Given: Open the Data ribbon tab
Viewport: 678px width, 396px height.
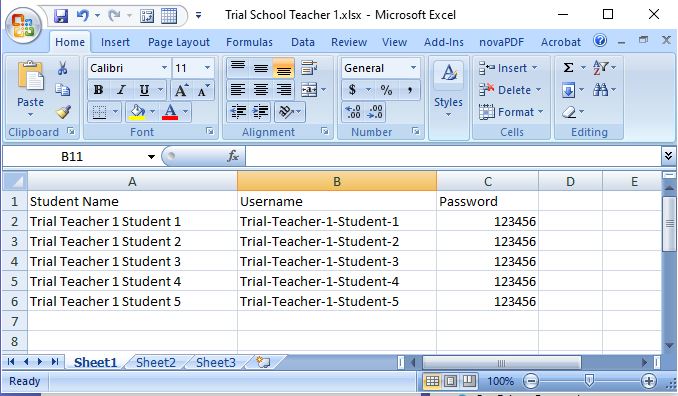Looking at the screenshot, I should pyautogui.click(x=303, y=42).
